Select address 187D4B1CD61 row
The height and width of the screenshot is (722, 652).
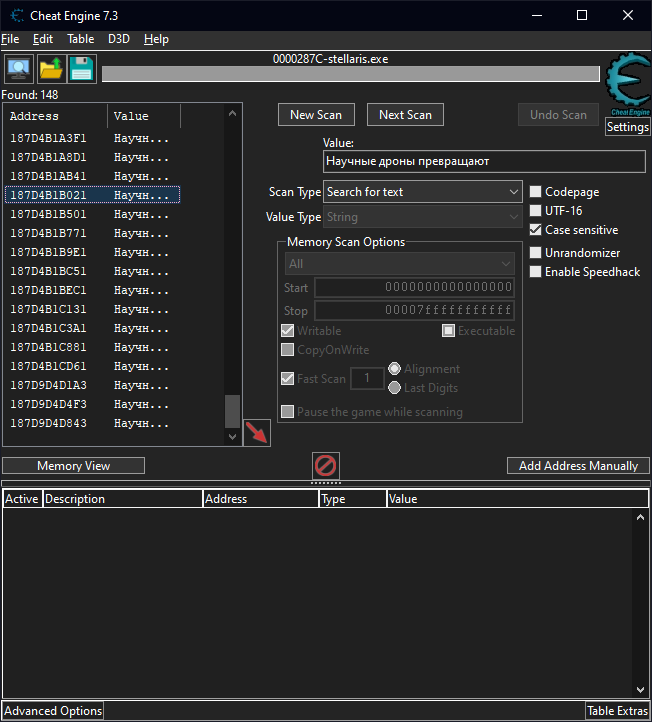coord(92,366)
